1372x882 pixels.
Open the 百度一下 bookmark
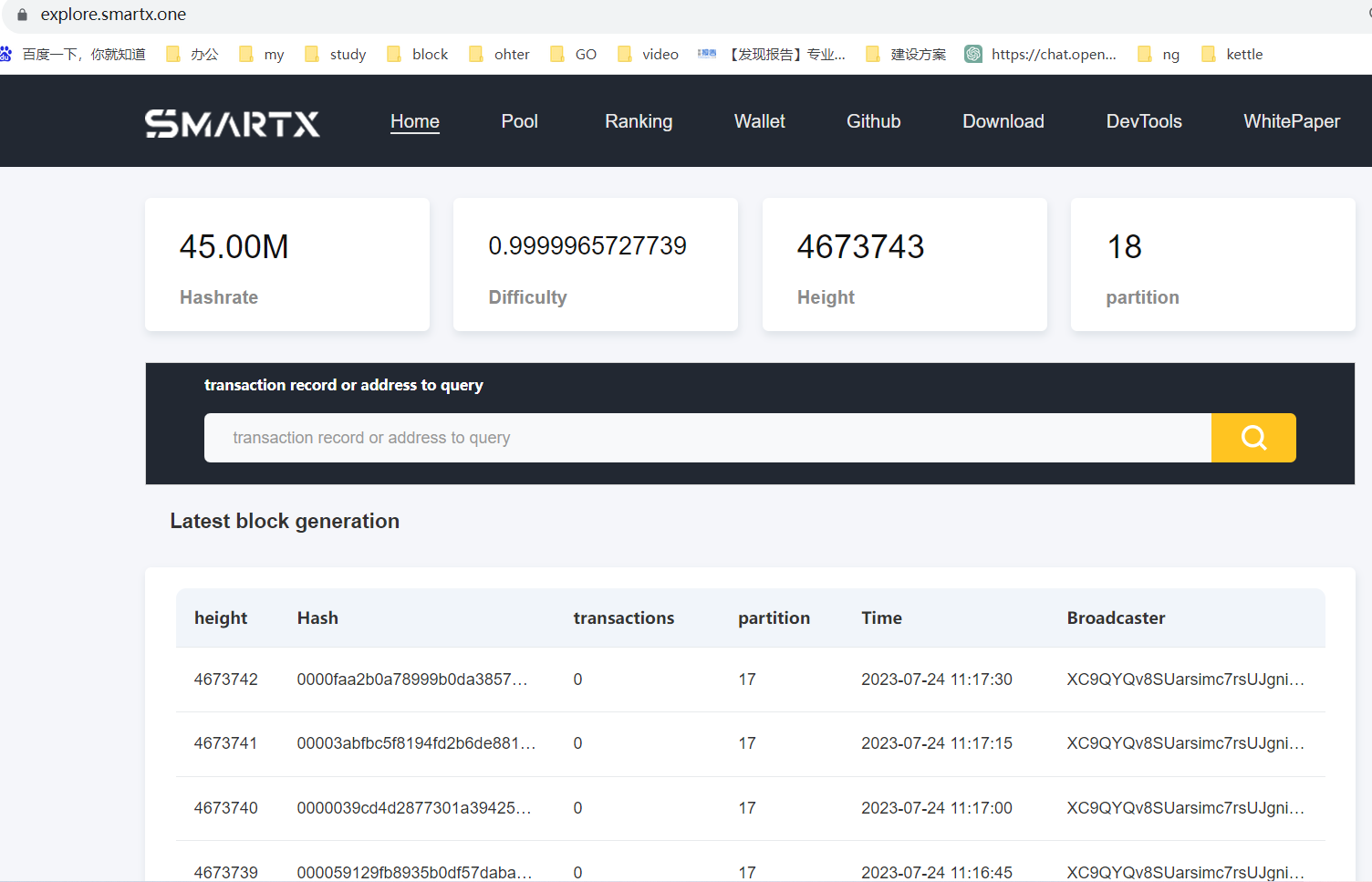[73, 55]
